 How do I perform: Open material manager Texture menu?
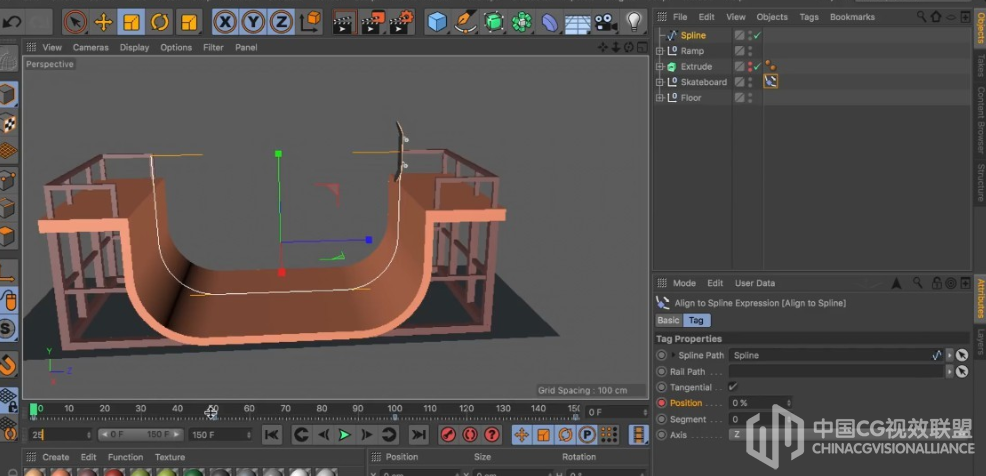point(170,457)
